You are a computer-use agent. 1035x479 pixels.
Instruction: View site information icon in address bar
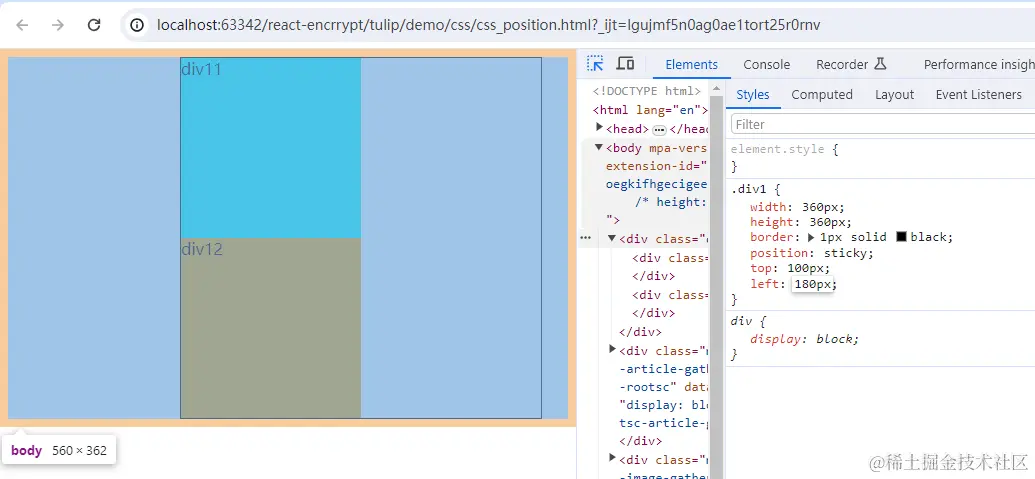coord(137,25)
